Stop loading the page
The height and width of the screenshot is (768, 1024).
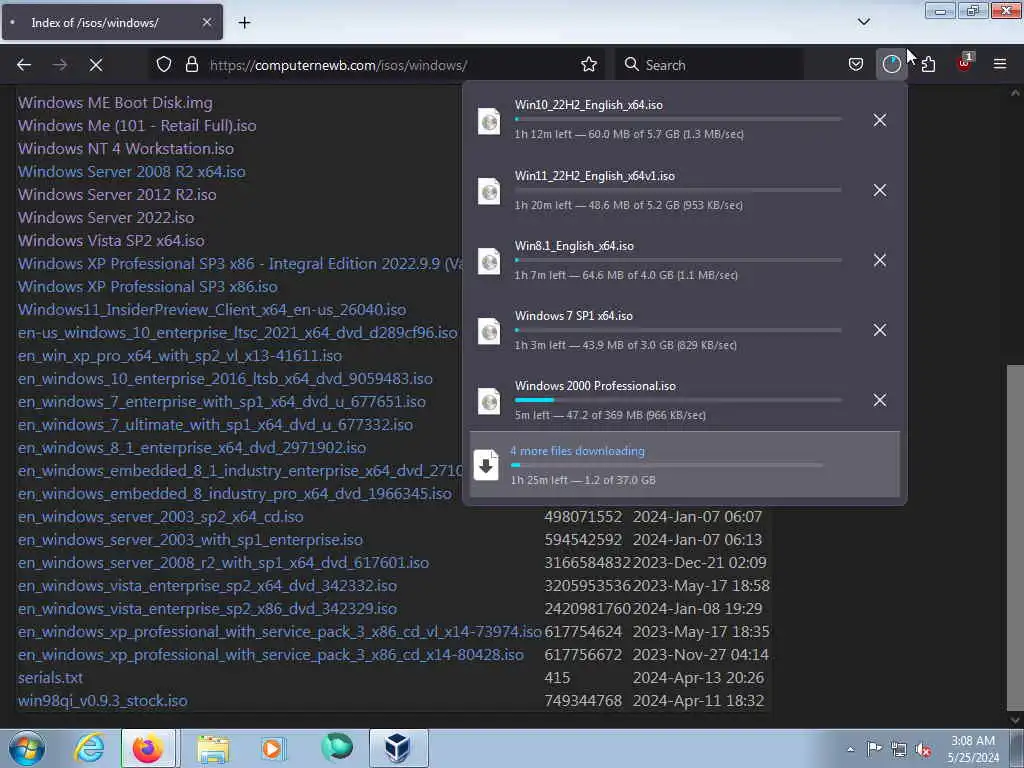point(96,65)
